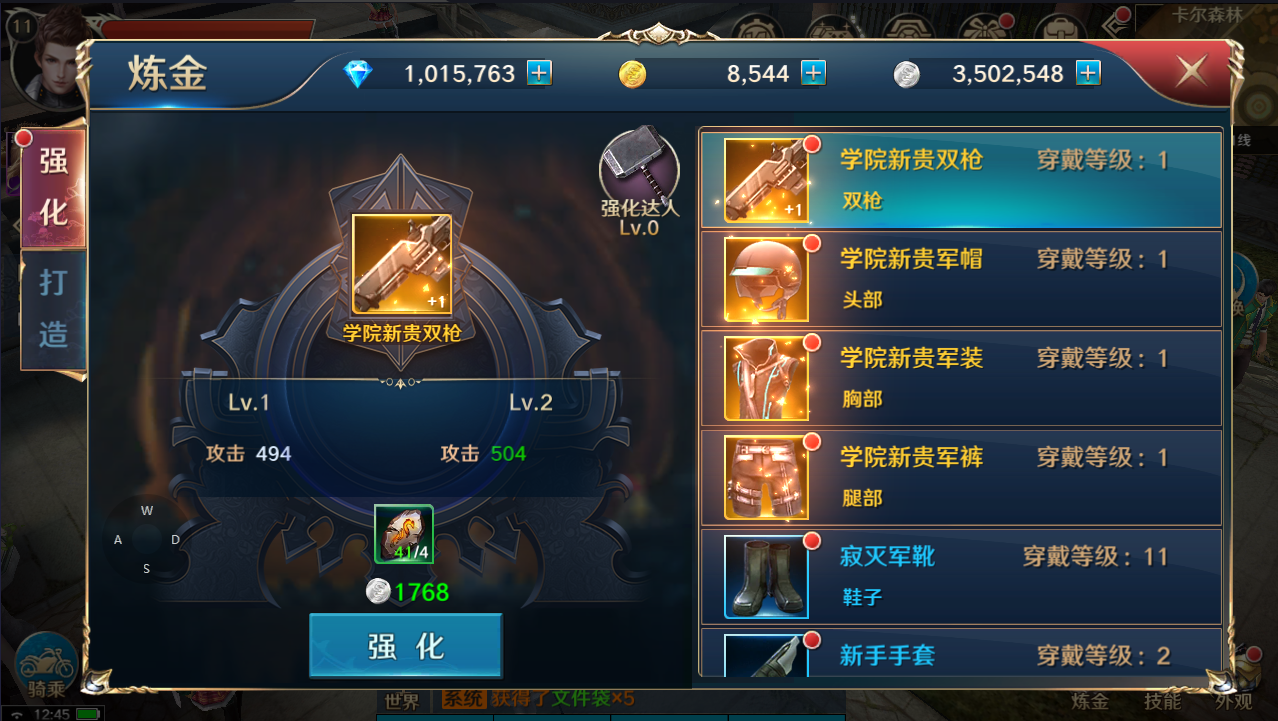Add silver coins with the plus button
This screenshot has height=721, width=1278.
tap(1088, 73)
